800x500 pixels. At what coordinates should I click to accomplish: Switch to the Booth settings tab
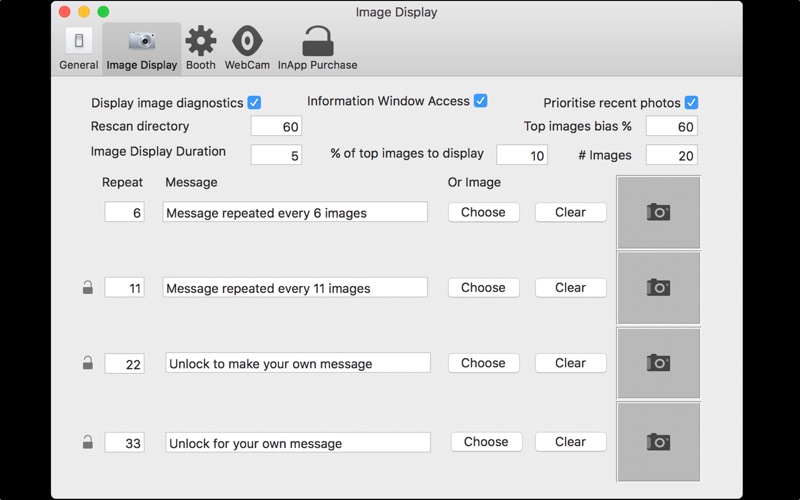point(201,49)
